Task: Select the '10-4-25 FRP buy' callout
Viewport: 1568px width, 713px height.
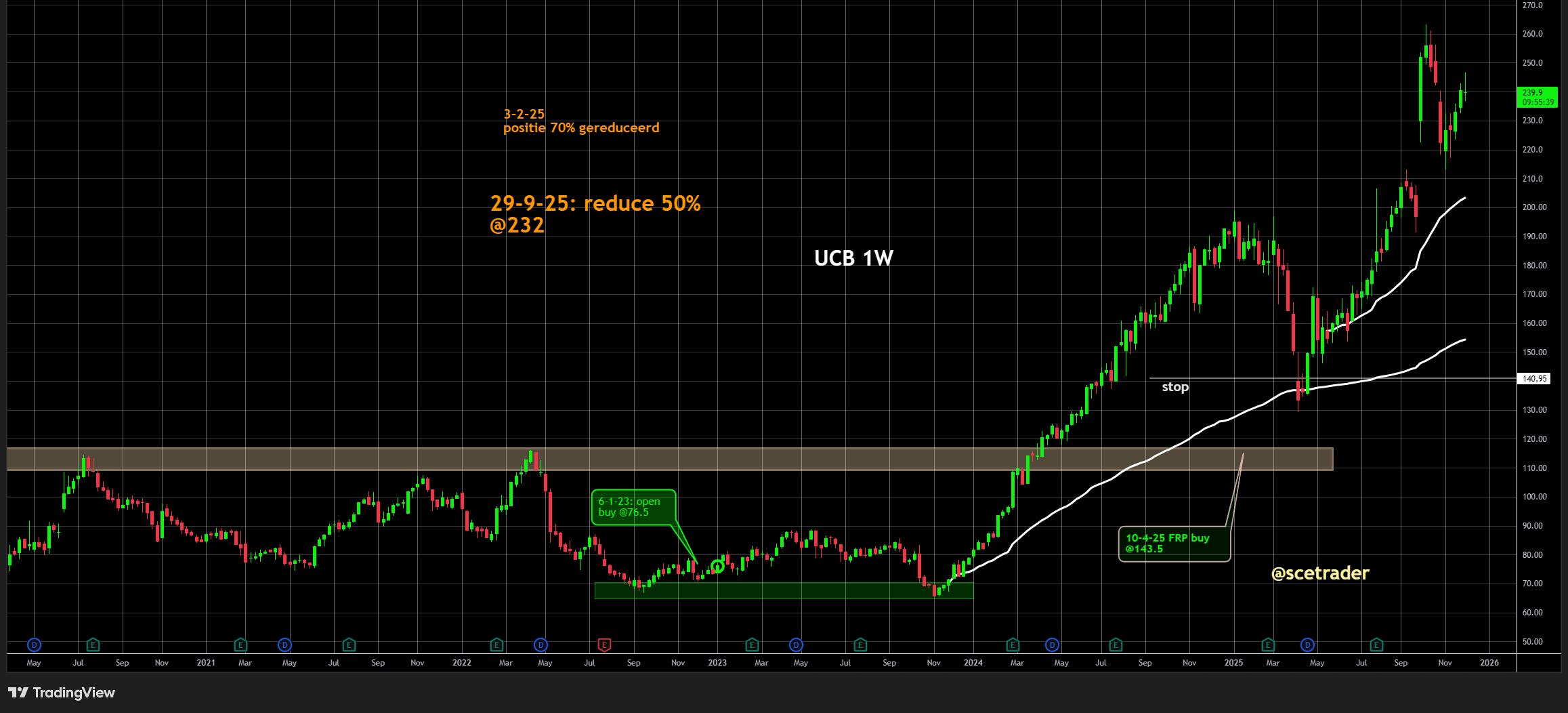Action: click(1173, 544)
